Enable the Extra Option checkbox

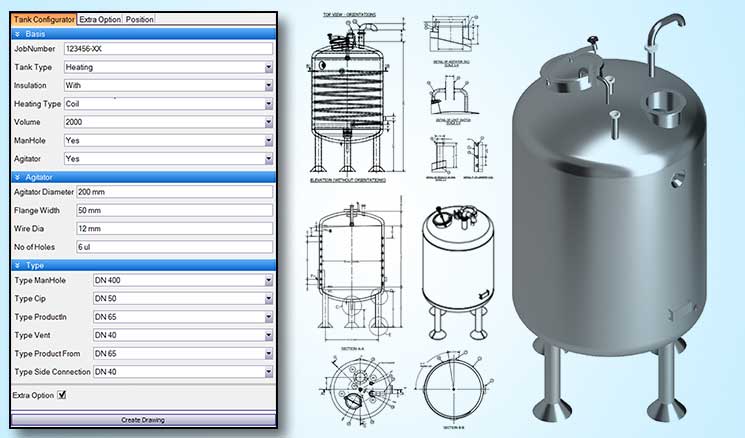[x=62, y=395]
